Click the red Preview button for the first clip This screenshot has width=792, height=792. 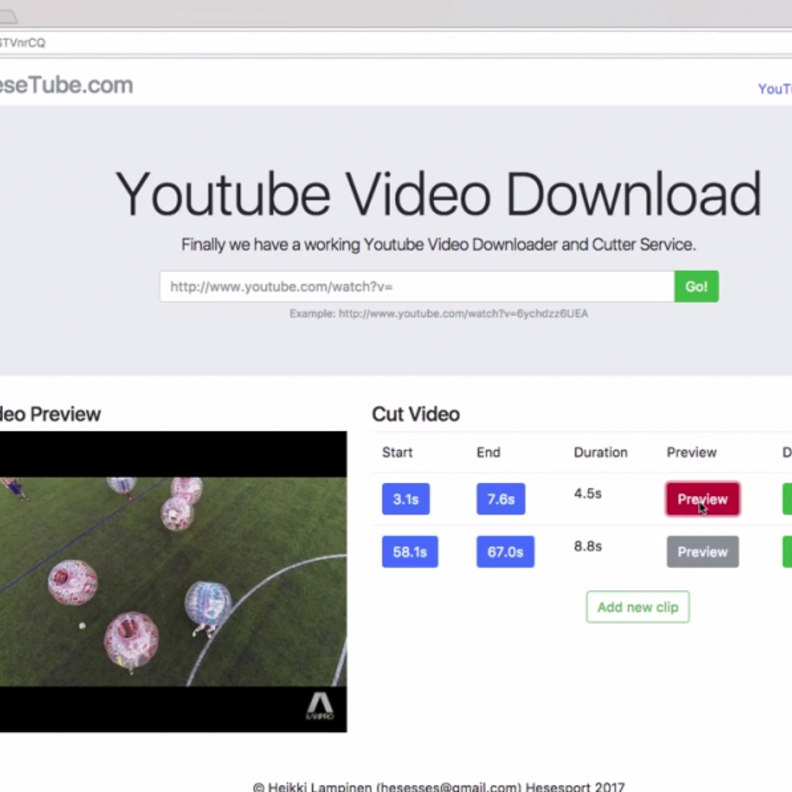pyautogui.click(x=703, y=499)
